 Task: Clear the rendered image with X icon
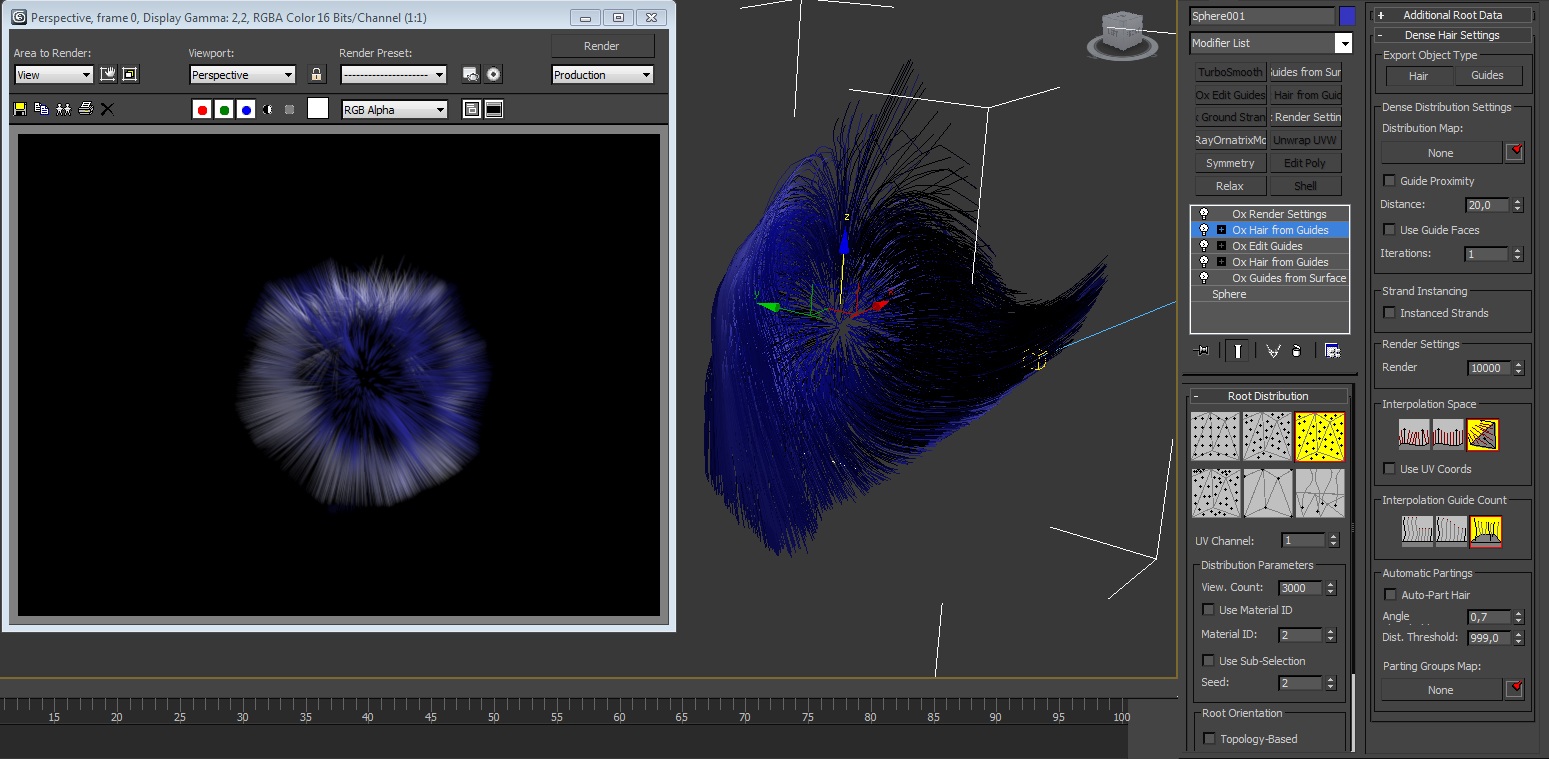point(107,109)
